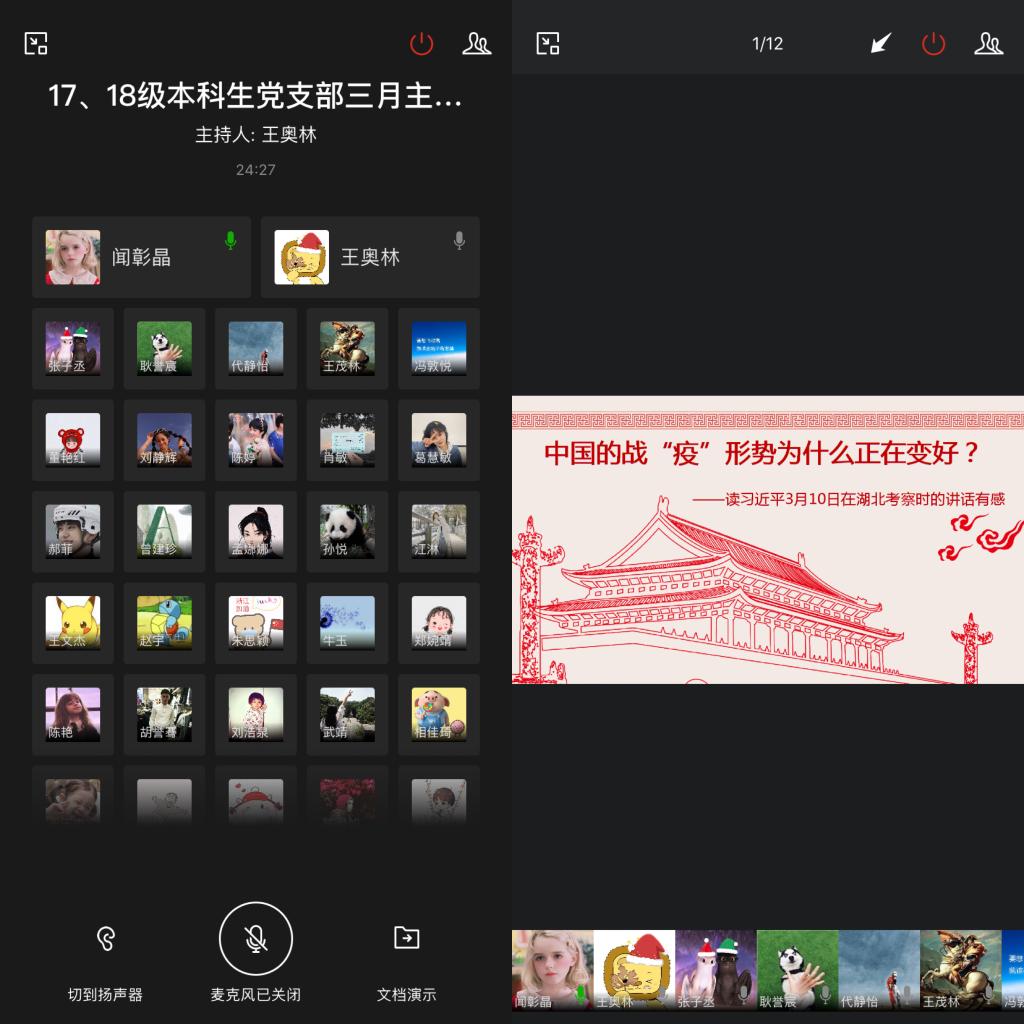Click the minimize-window icon in the left panel
The width and height of the screenshot is (1024, 1024).
coord(36,44)
